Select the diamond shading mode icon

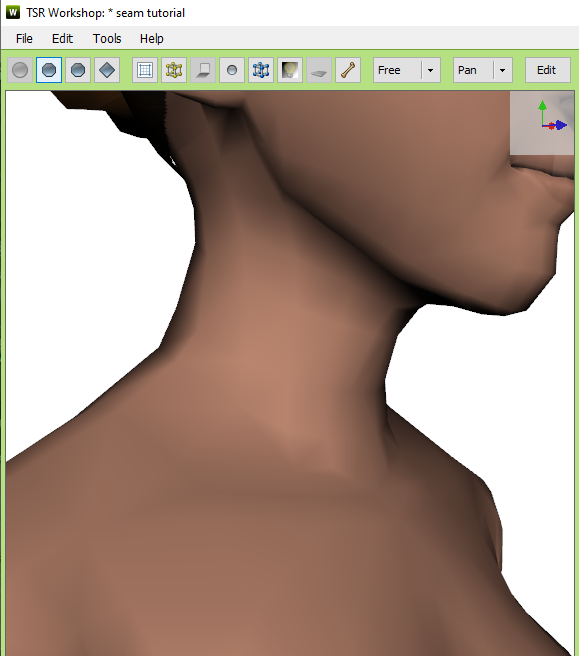107,70
